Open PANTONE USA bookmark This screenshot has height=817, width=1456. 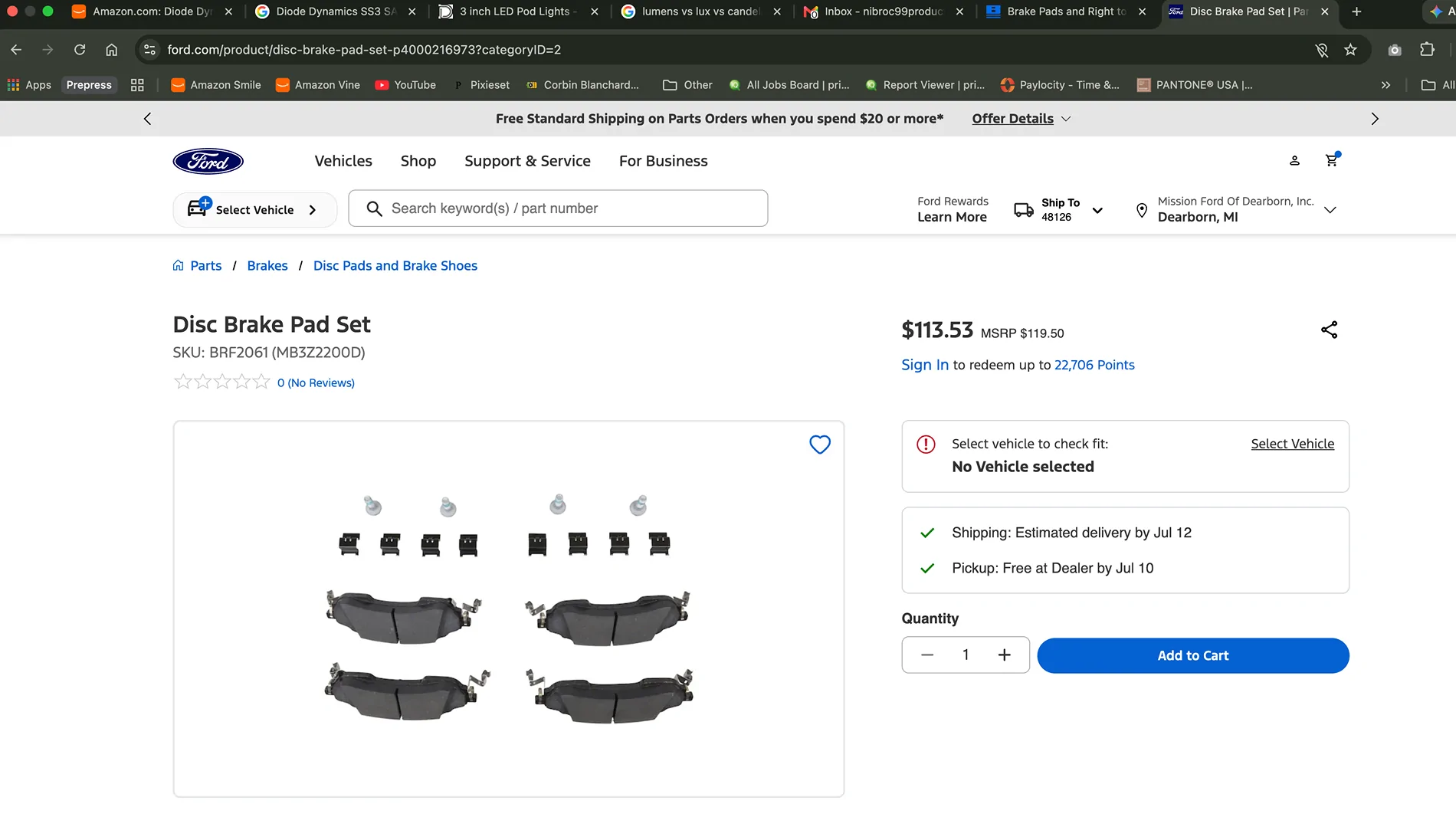click(1195, 85)
